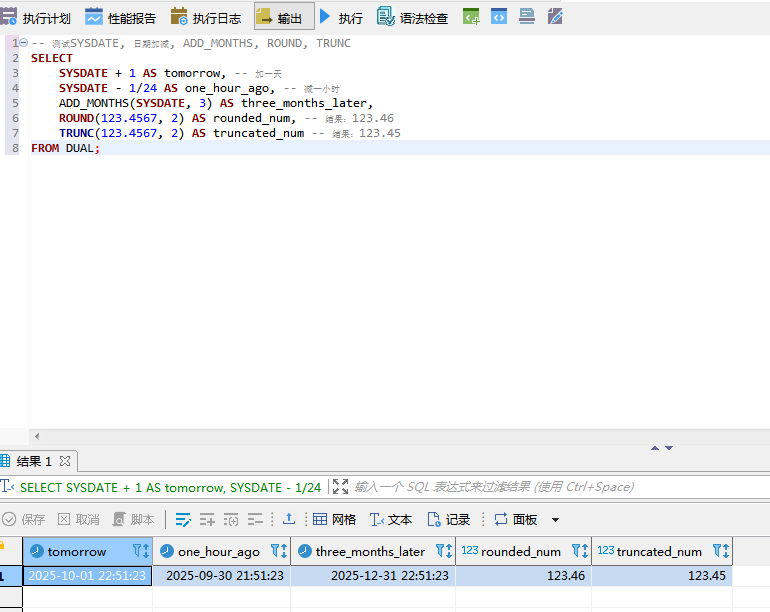The width and height of the screenshot is (770, 612).
Task: Click the editor horizontal scrollbar left arrow
Action: click(x=37, y=436)
